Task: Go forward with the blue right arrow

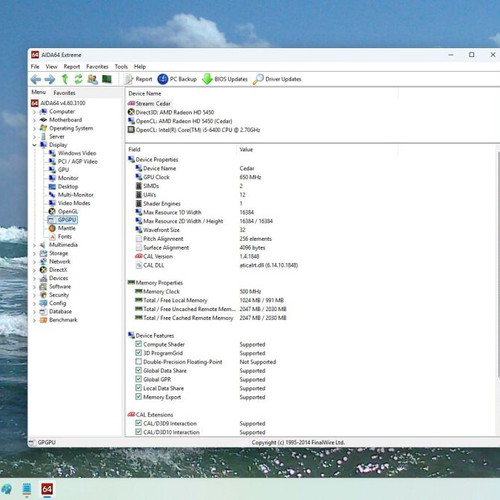Action: 50,79
